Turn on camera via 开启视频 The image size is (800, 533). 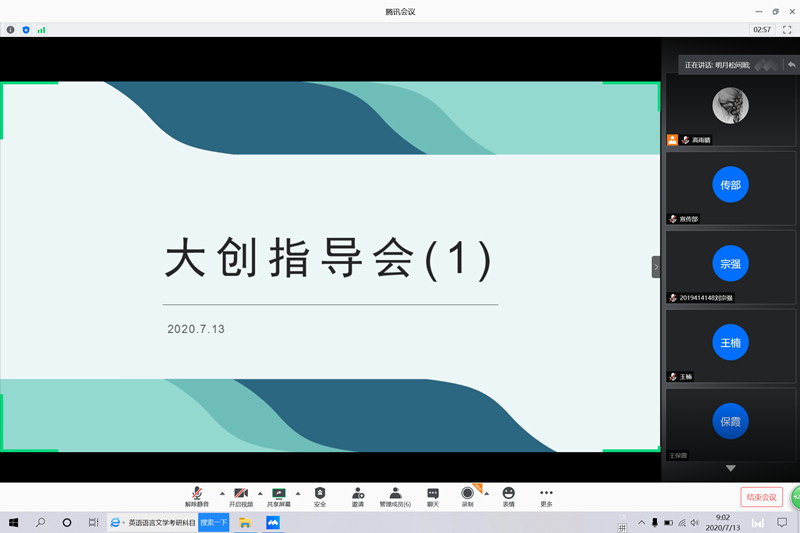pyautogui.click(x=241, y=496)
